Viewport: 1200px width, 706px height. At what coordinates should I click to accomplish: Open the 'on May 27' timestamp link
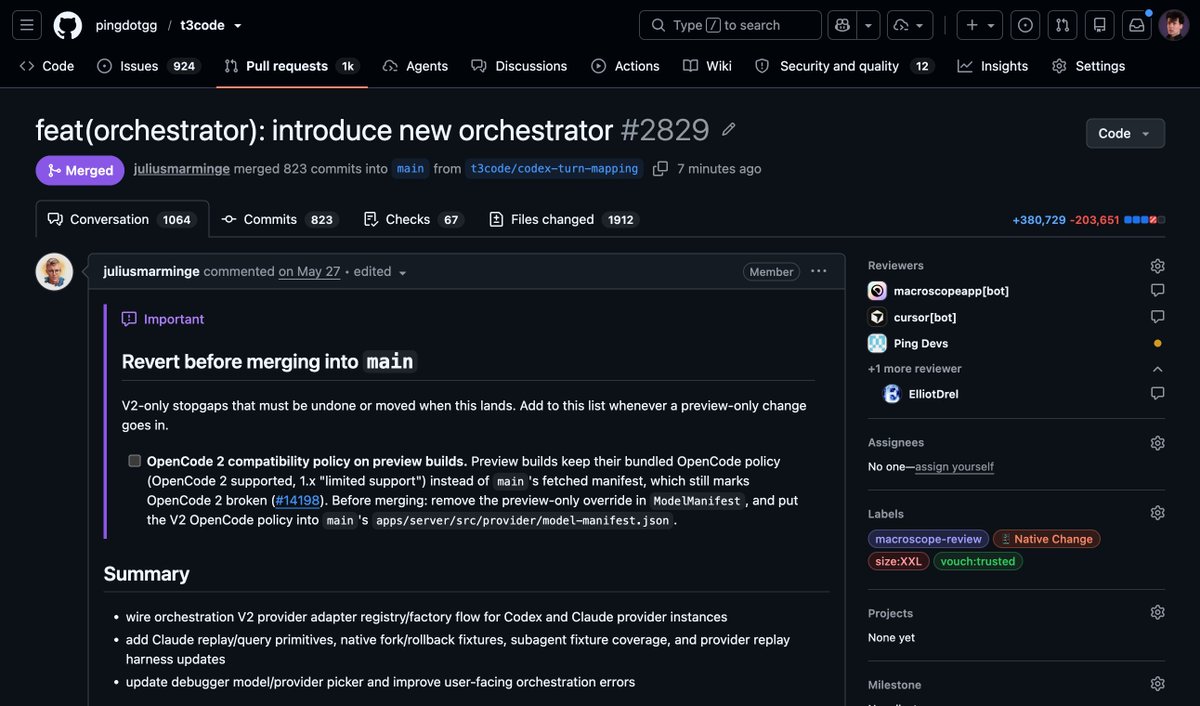coord(309,272)
